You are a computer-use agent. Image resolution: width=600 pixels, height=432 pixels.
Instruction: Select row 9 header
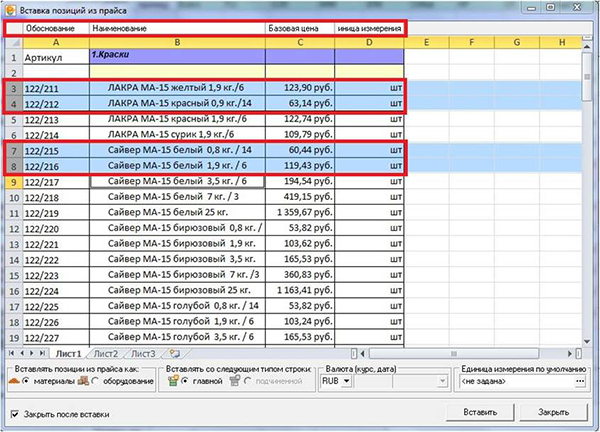coord(14,182)
